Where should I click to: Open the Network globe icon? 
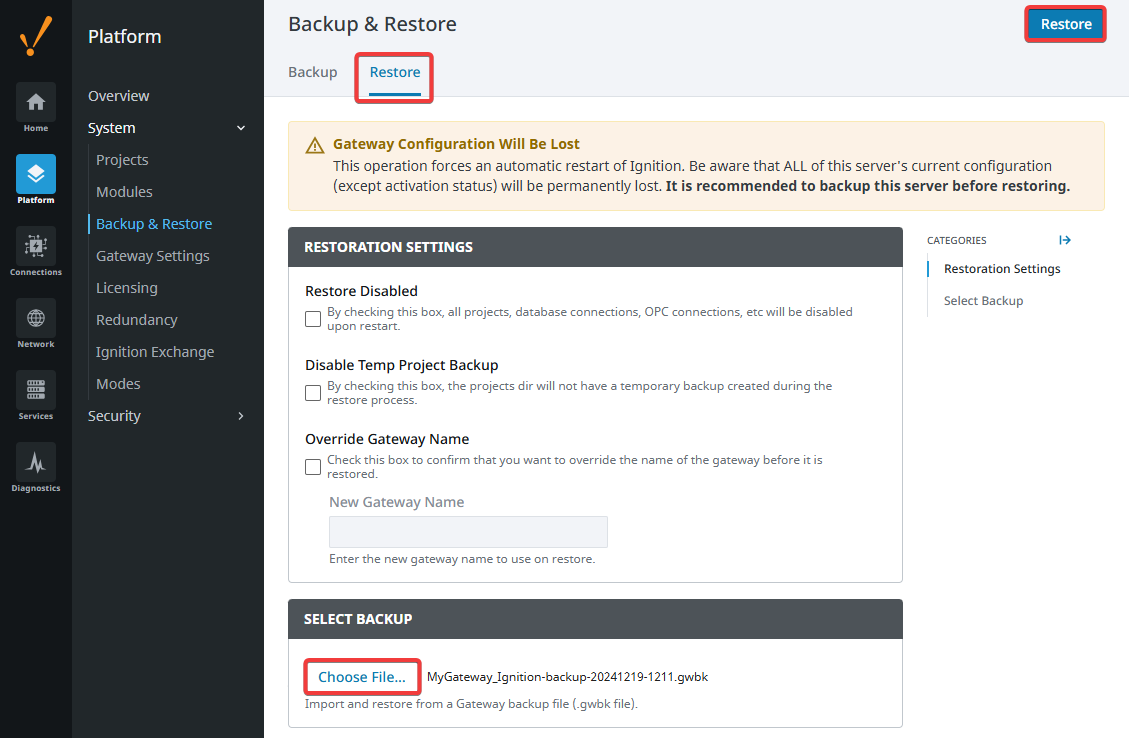coord(35,318)
